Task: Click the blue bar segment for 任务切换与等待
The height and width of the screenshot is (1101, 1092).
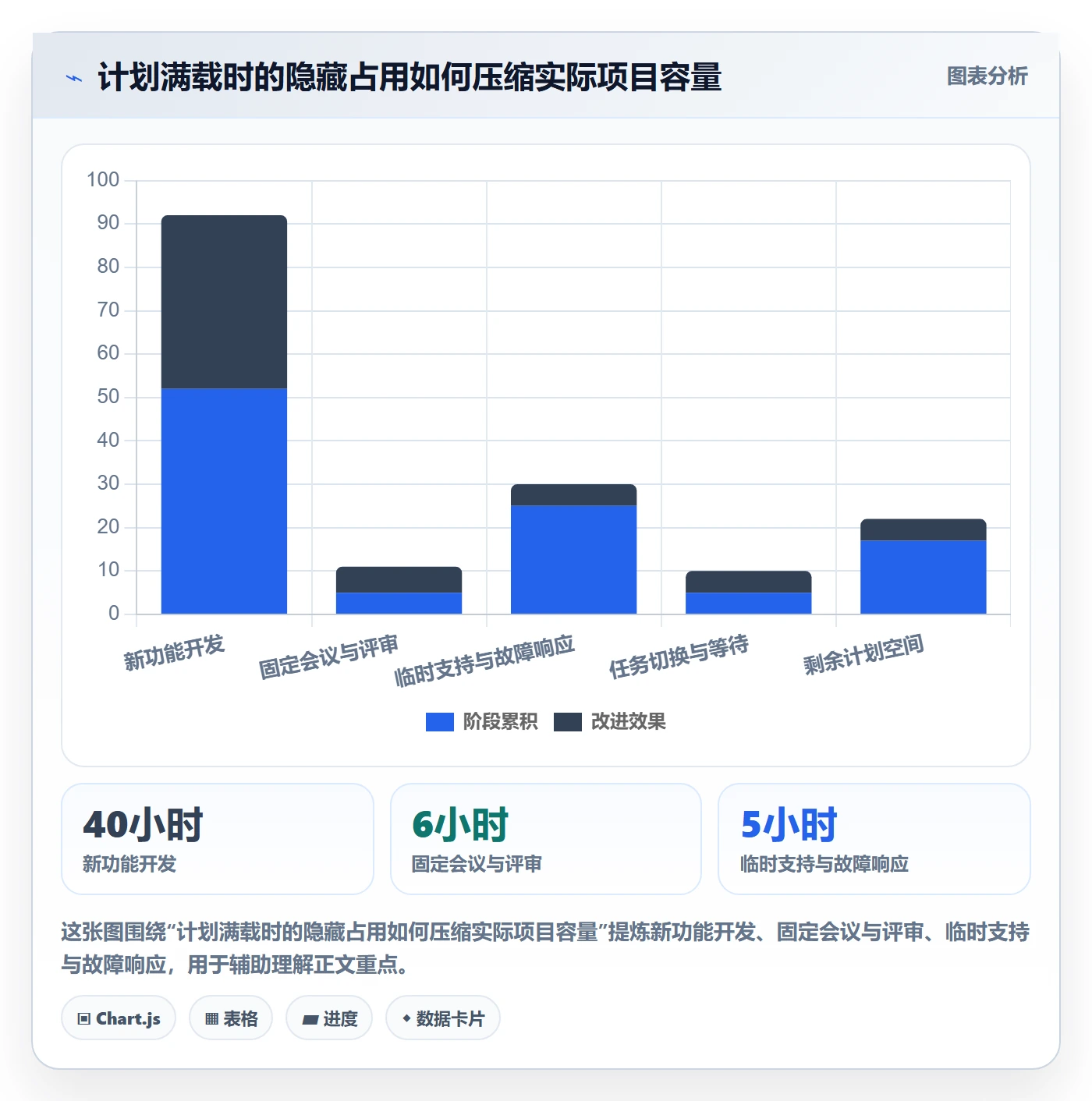Action: [748, 604]
